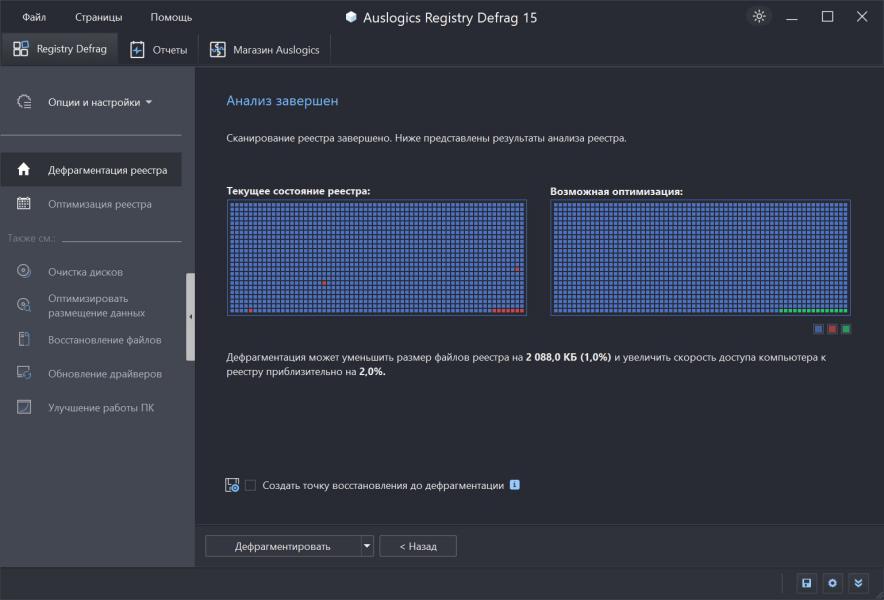Open Улучшение работы ПК tool
Image resolution: width=884 pixels, height=600 pixels.
pos(100,408)
